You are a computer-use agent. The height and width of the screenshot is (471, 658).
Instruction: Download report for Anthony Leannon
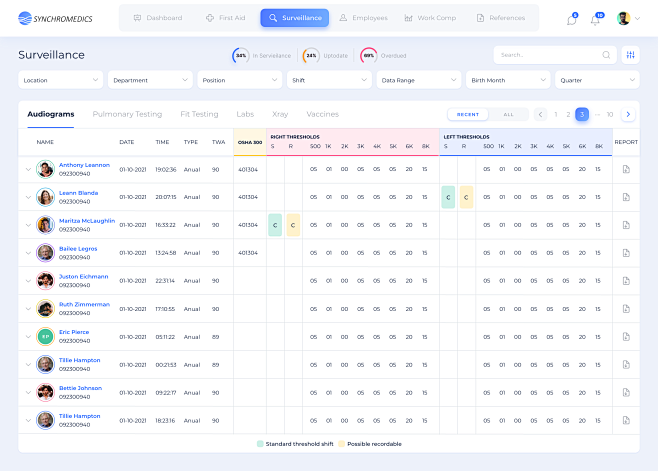(626, 169)
